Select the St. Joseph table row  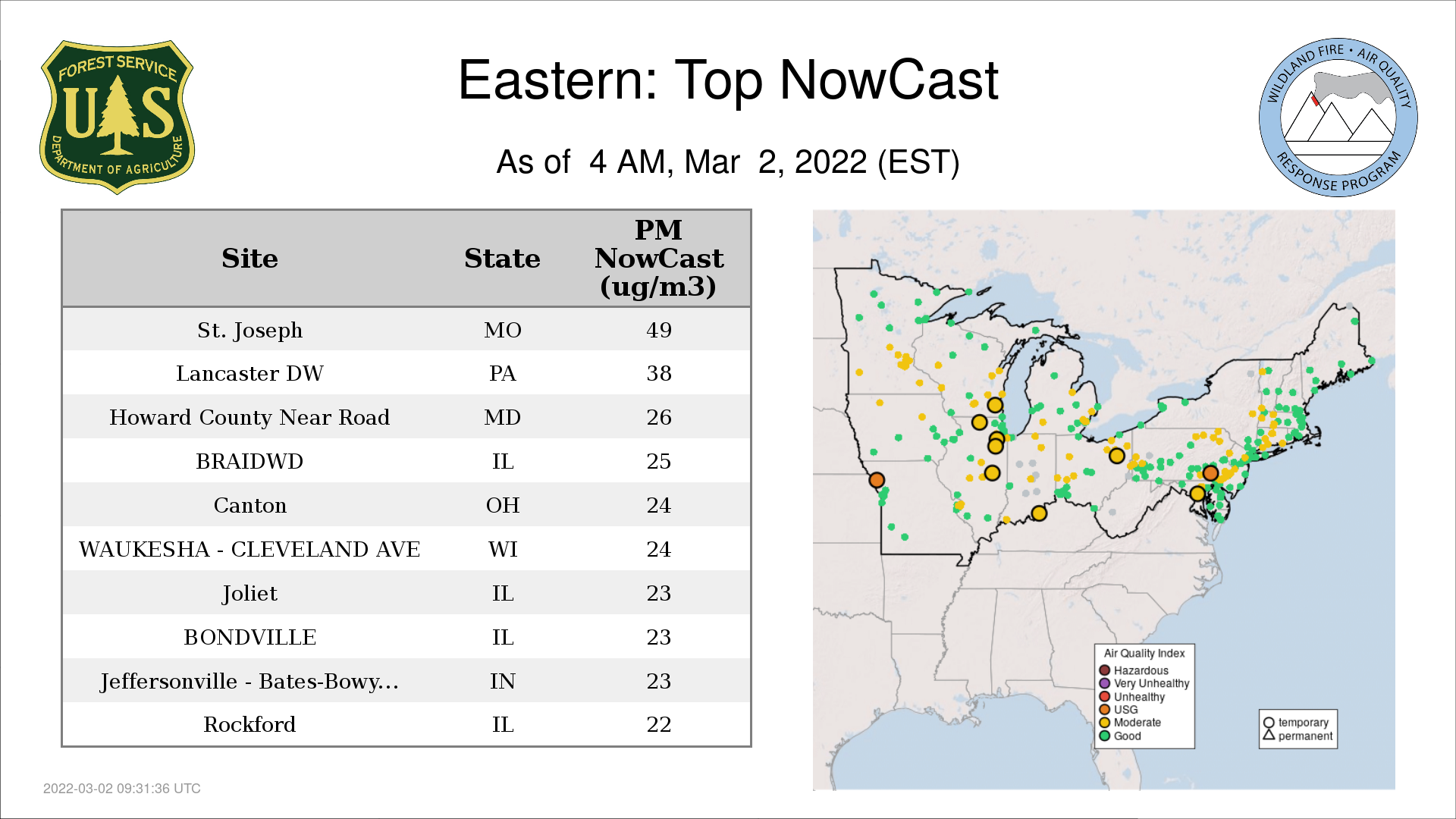(x=249, y=330)
